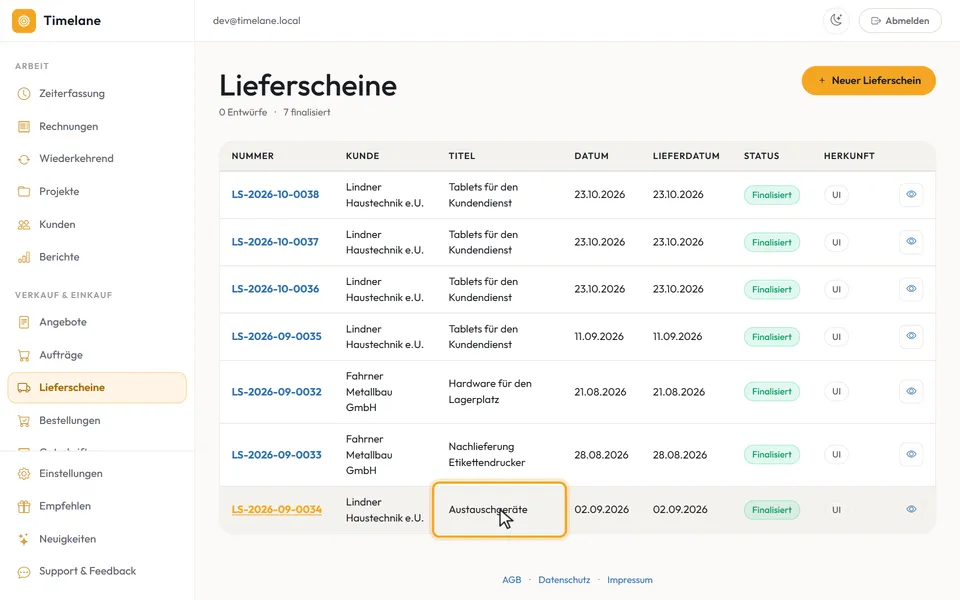960x600 pixels.
Task: Click the LIEFERDATUM column header
Action: click(686, 156)
